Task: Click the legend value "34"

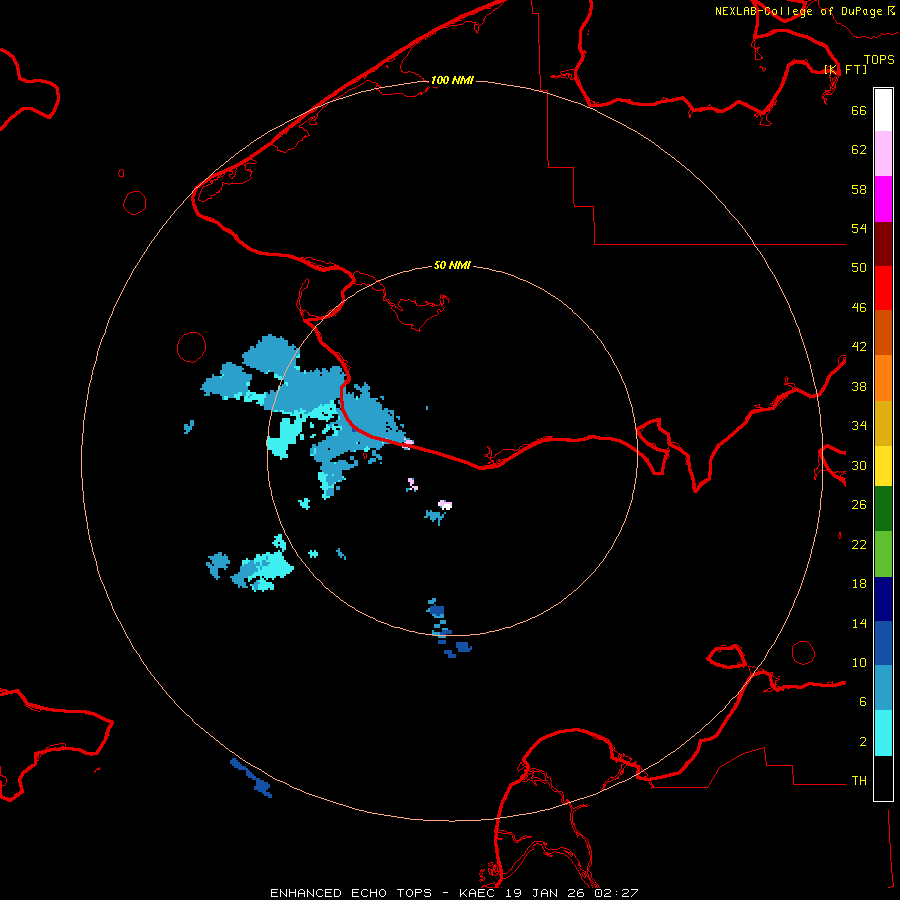Action: point(859,426)
